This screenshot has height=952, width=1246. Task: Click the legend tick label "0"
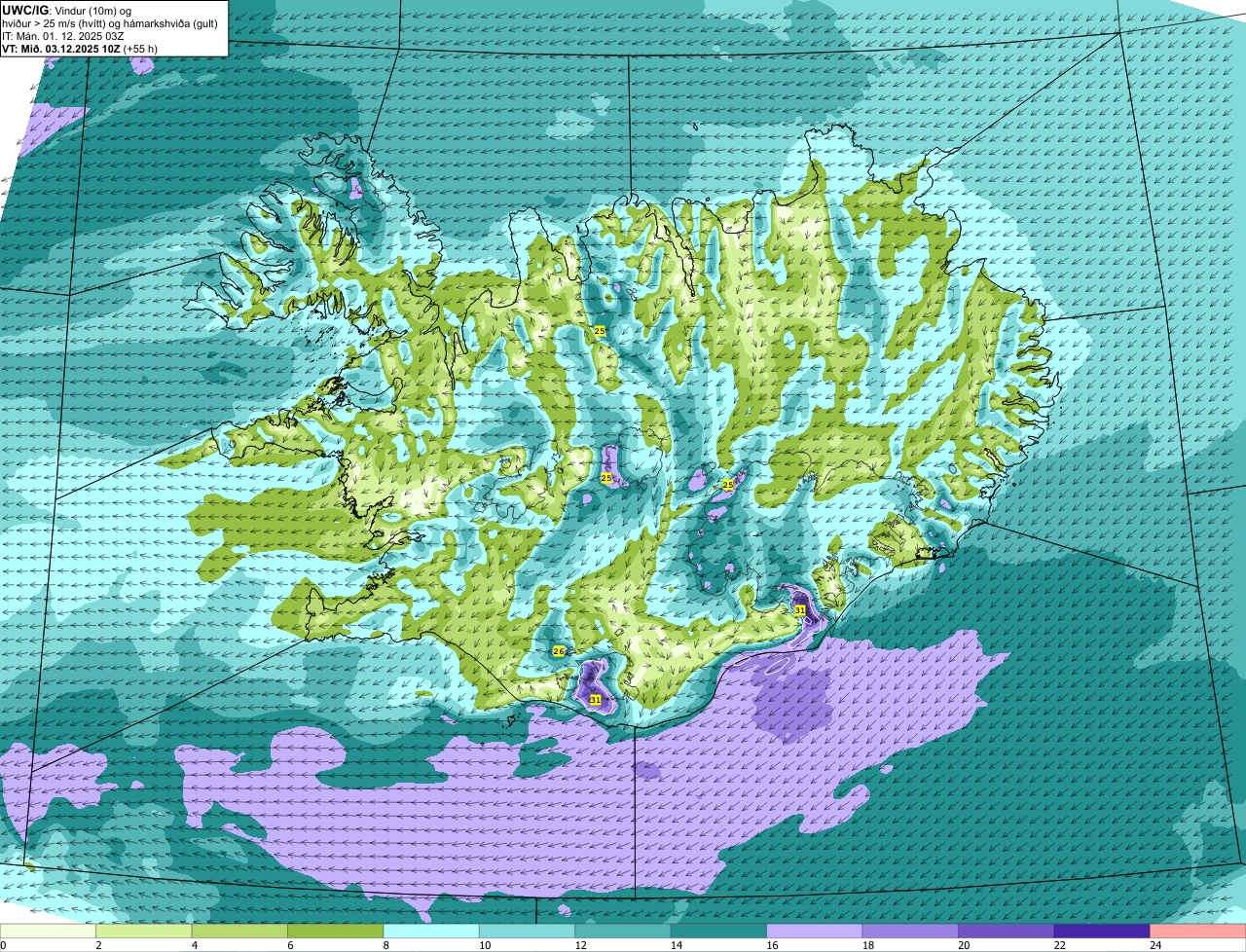click(x=3, y=945)
